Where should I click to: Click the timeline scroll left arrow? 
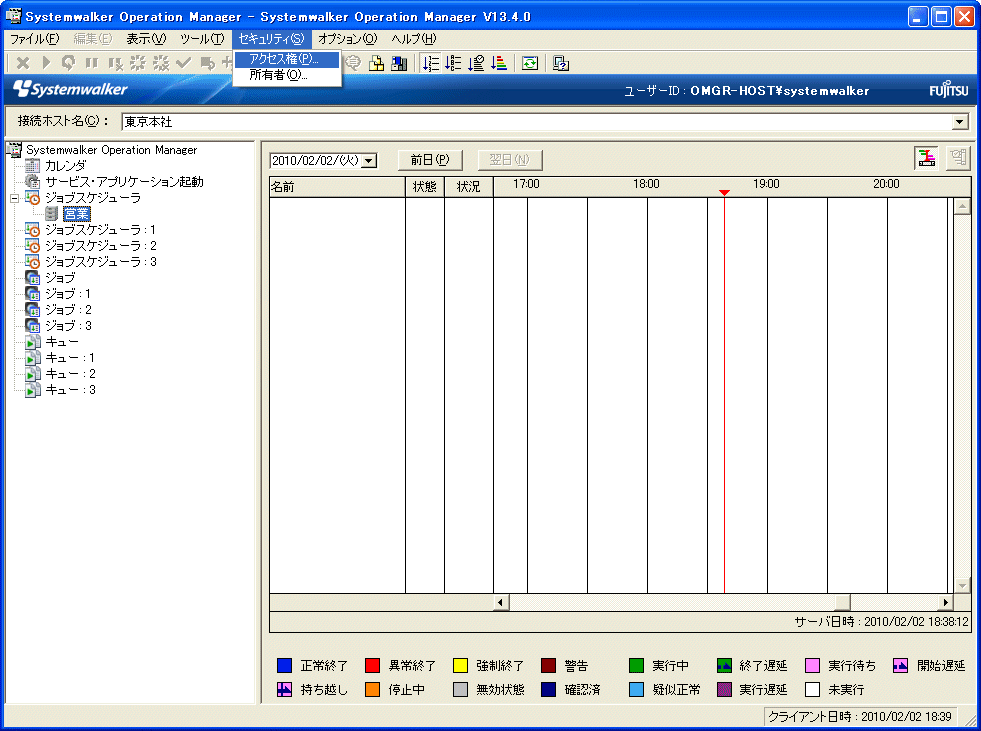point(500,602)
